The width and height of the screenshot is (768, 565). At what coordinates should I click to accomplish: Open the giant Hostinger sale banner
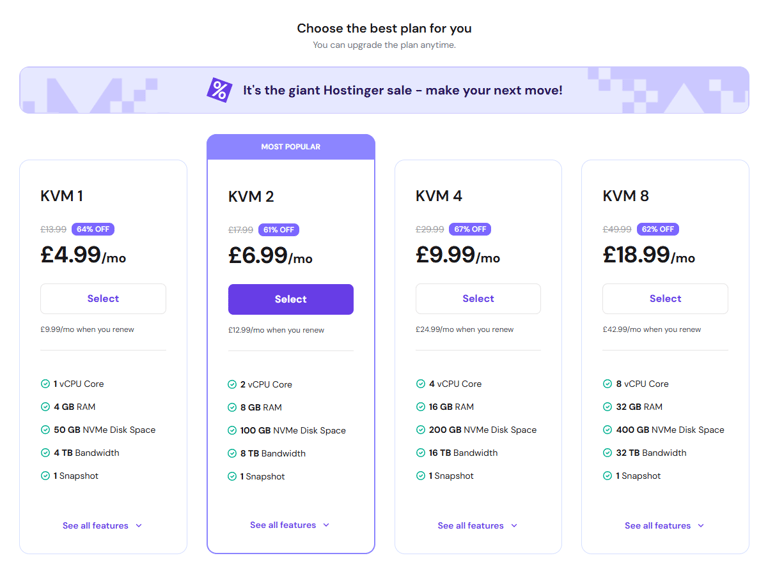click(x=402, y=90)
